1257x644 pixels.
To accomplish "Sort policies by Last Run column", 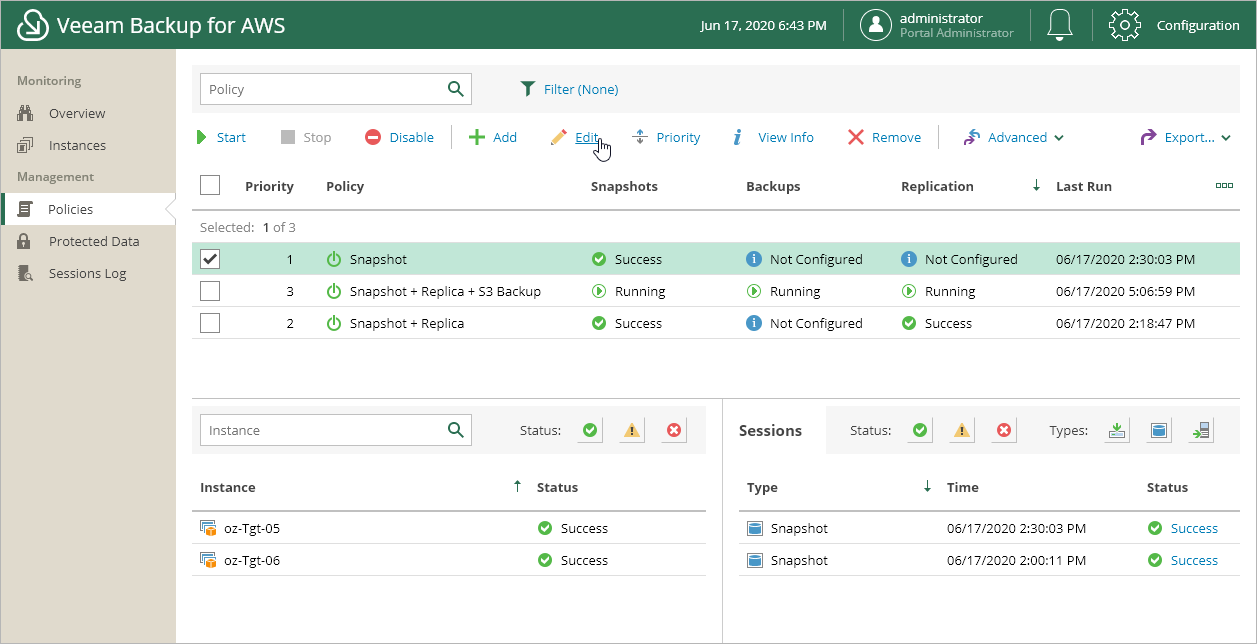I will point(1084,186).
